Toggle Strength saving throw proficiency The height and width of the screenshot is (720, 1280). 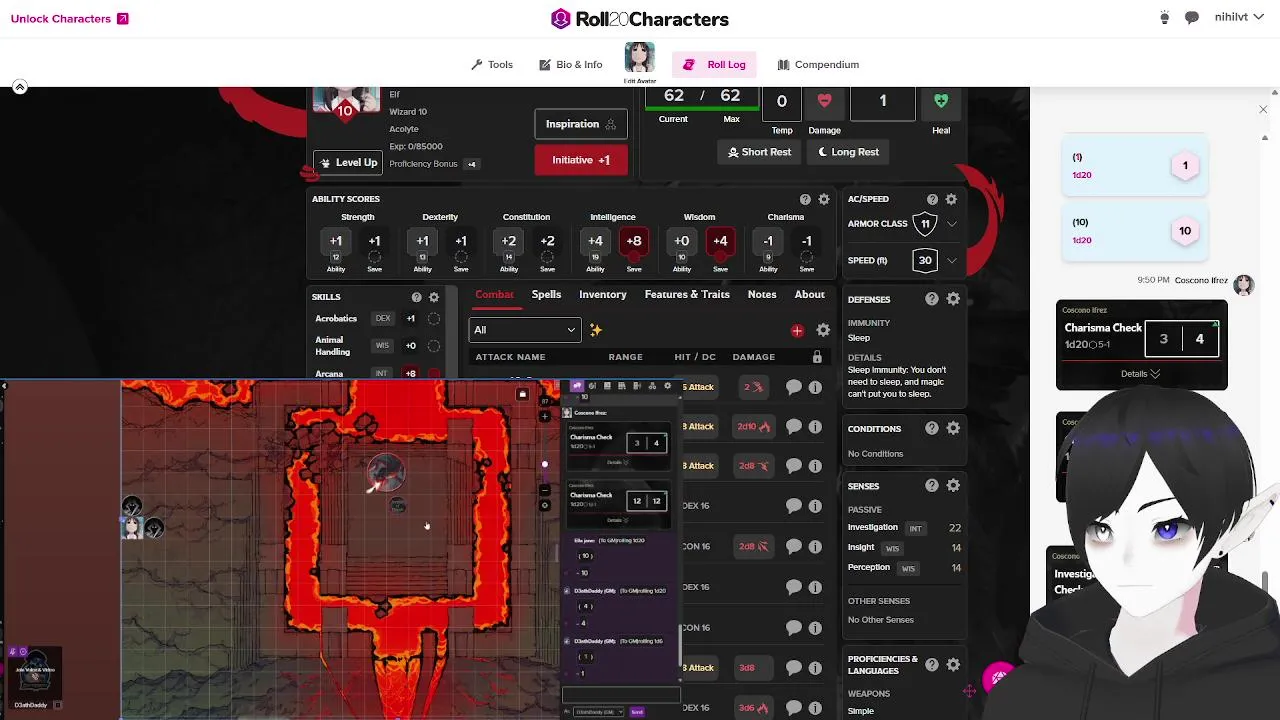pyautogui.click(x=374, y=257)
